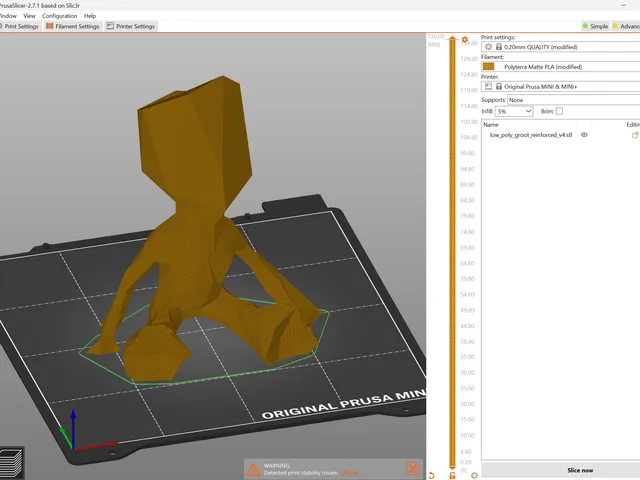This screenshot has height=480, width=640.
Task: Click the layer slider bottom thumb
Action: 452,467
